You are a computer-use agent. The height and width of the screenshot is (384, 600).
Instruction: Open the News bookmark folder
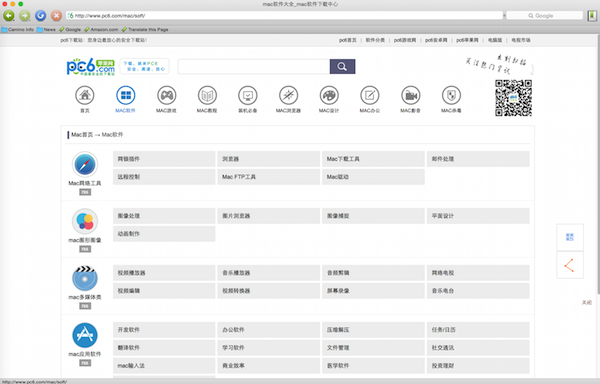(46, 29)
